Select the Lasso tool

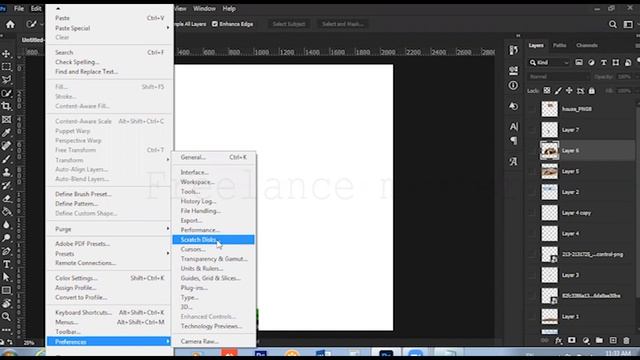click(7, 80)
